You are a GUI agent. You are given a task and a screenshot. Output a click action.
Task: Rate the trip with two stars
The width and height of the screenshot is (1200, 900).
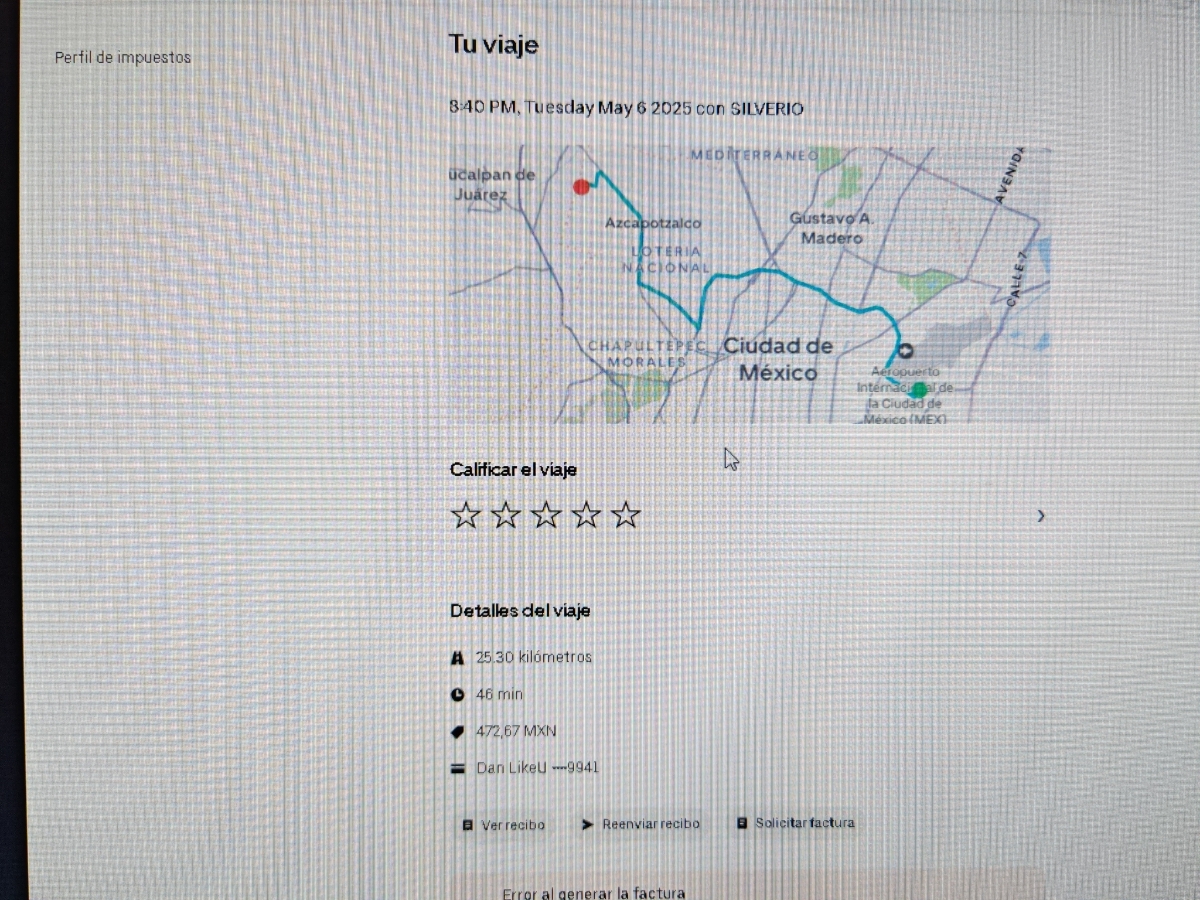click(506, 515)
